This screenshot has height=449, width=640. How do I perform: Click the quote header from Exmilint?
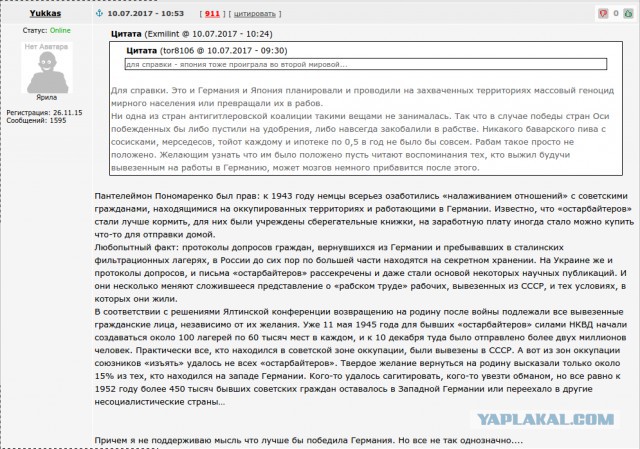tap(192, 34)
